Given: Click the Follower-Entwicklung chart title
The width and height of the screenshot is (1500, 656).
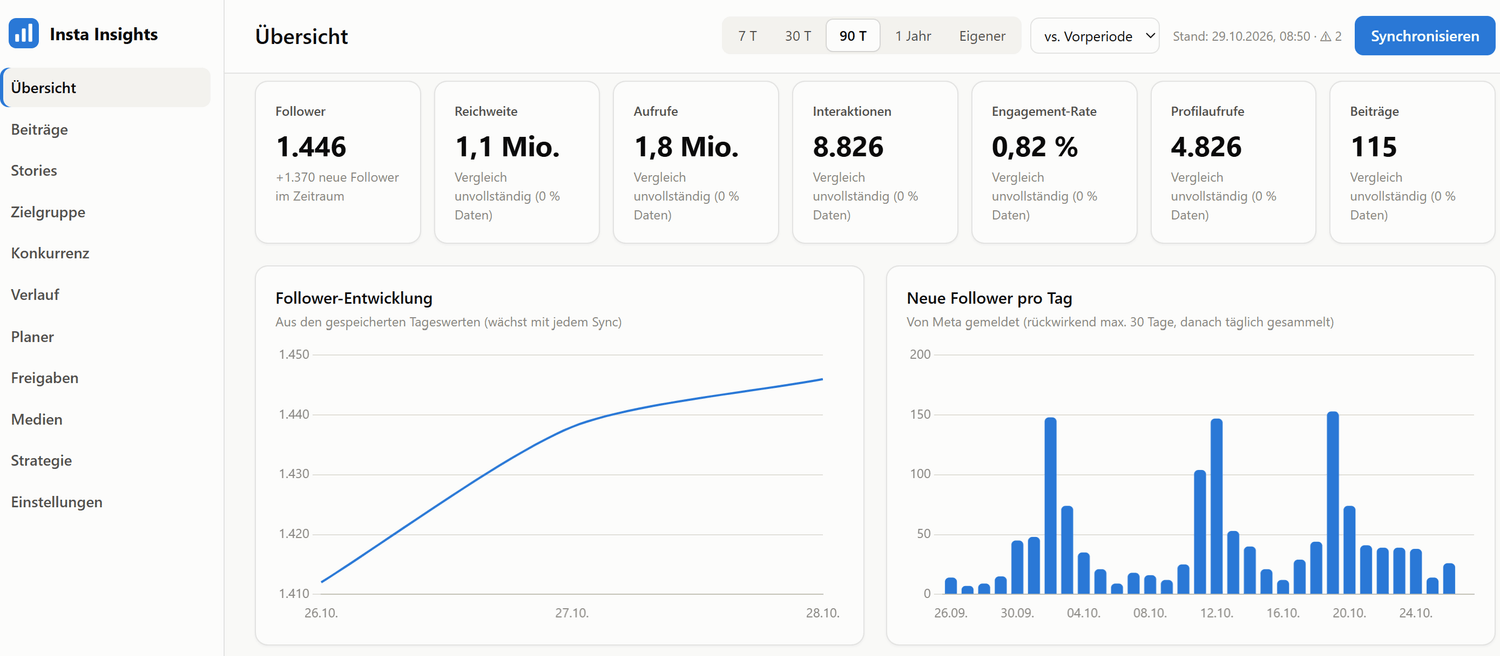Looking at the screenshot, I should pyautogui.click(x=354, y=298).
